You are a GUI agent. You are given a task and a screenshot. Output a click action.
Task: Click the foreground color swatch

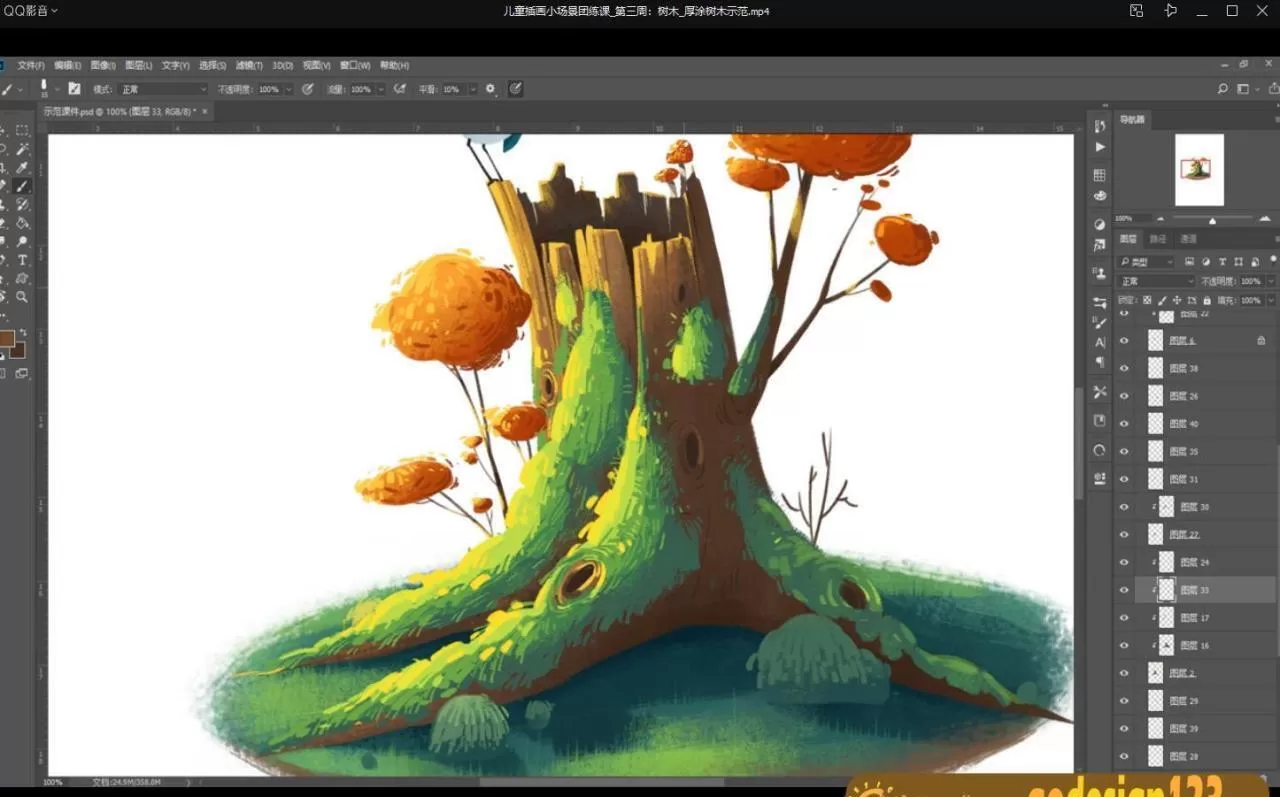point(6,338)
